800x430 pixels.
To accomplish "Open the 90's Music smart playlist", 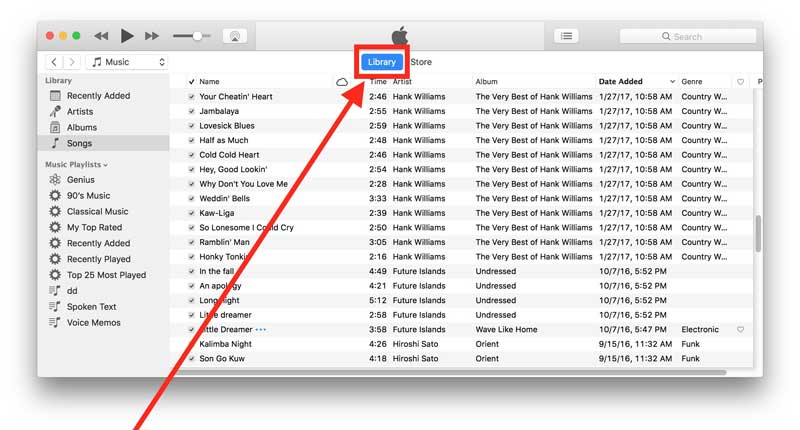I will point(88,195).
